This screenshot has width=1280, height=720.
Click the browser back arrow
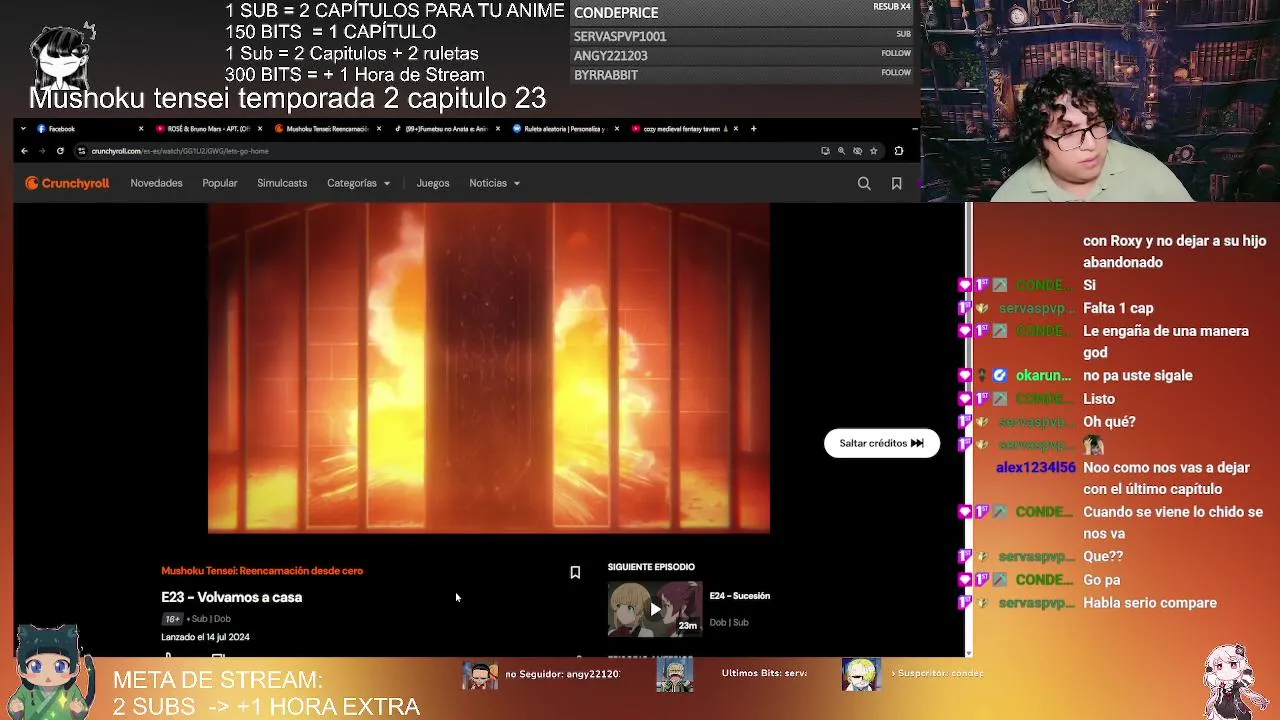tap(24, 151)
